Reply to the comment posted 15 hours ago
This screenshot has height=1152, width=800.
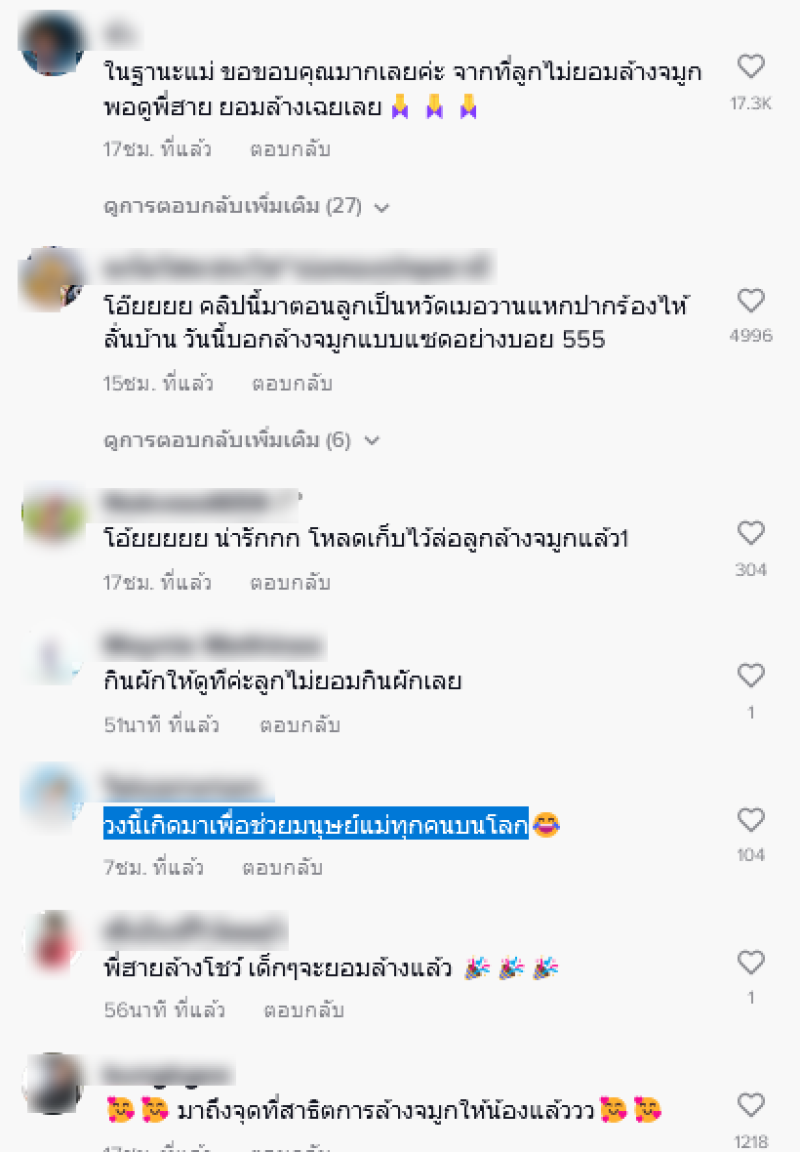pyautogui.click(x=292, y=384)
